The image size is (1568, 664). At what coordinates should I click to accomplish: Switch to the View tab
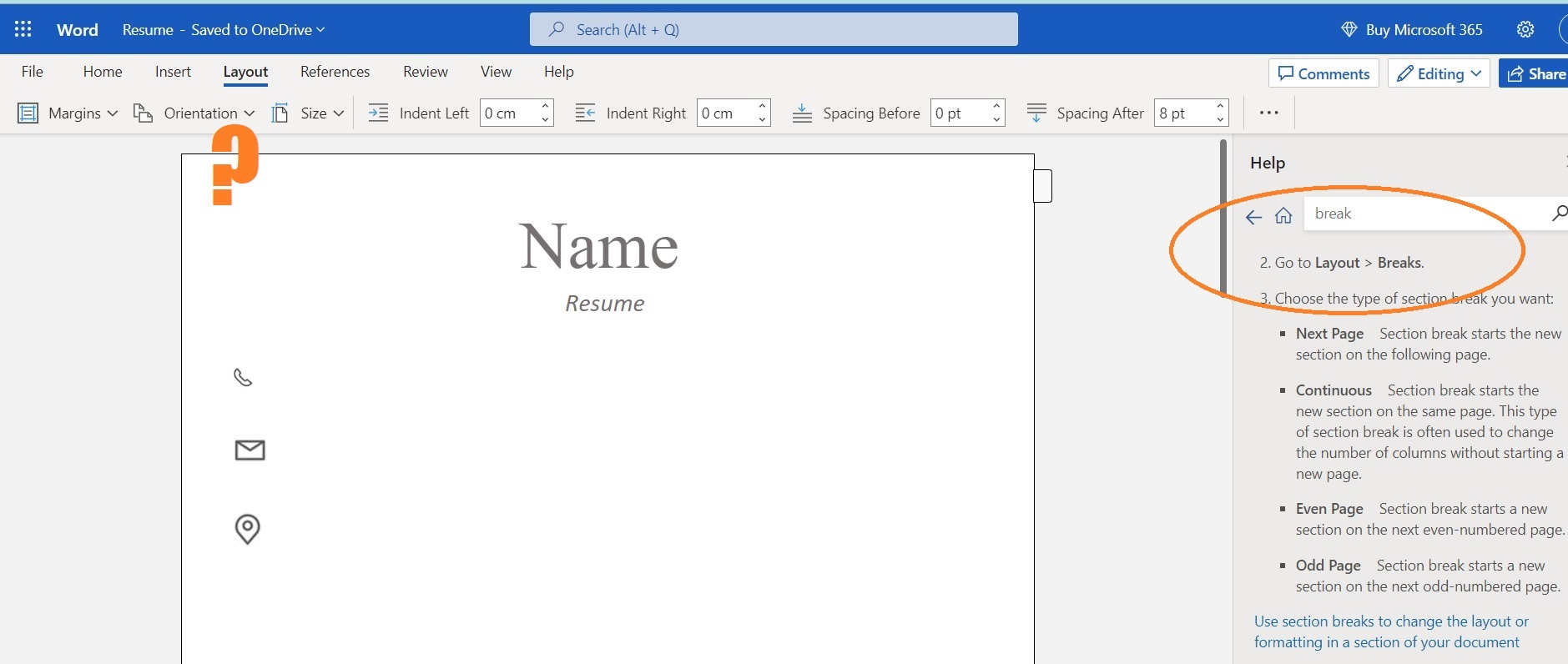[x=496, y=72]
